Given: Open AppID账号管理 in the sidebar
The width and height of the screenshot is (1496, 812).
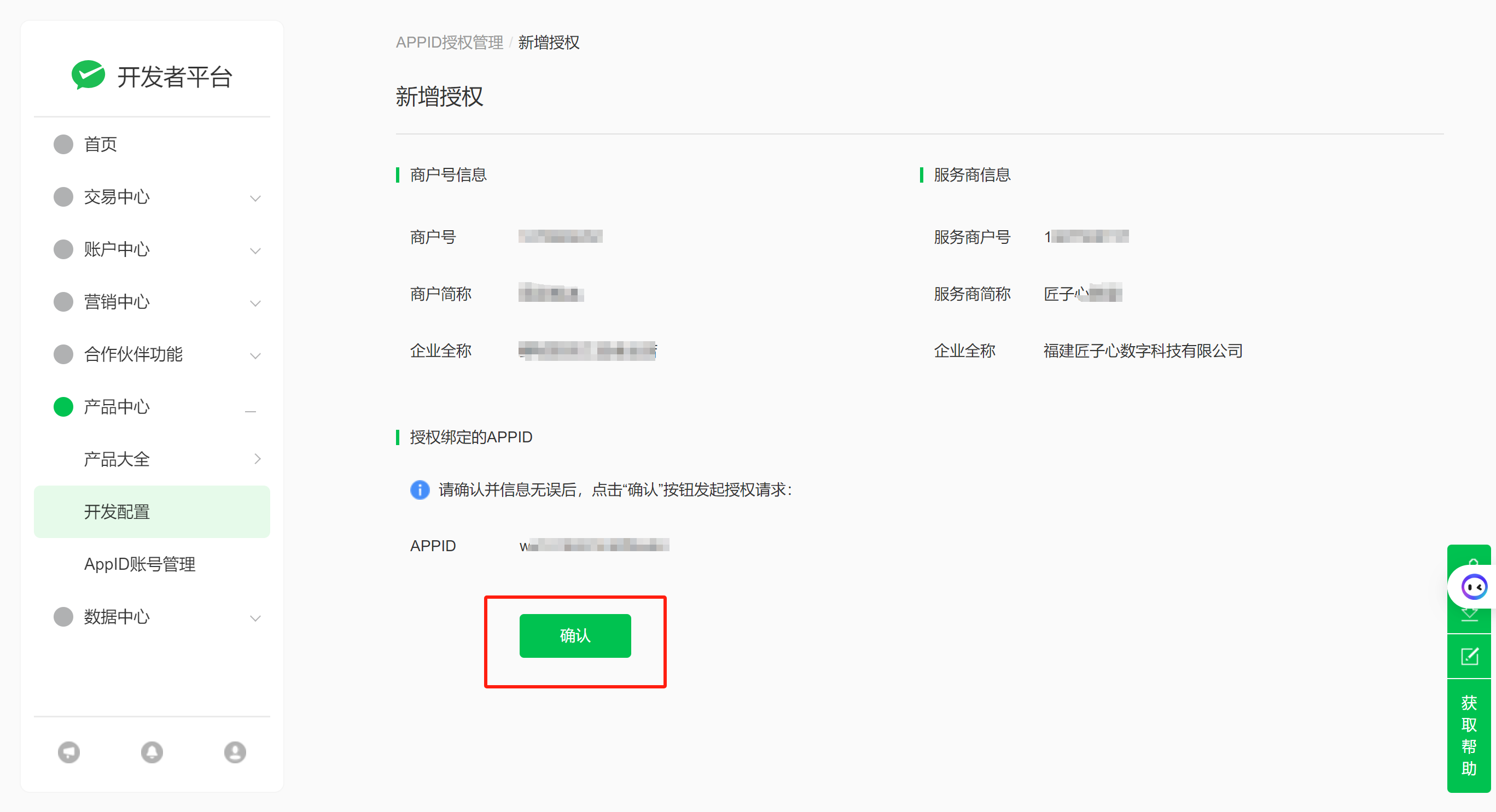Looking at the screenshot, I should [x=139, y=564].
